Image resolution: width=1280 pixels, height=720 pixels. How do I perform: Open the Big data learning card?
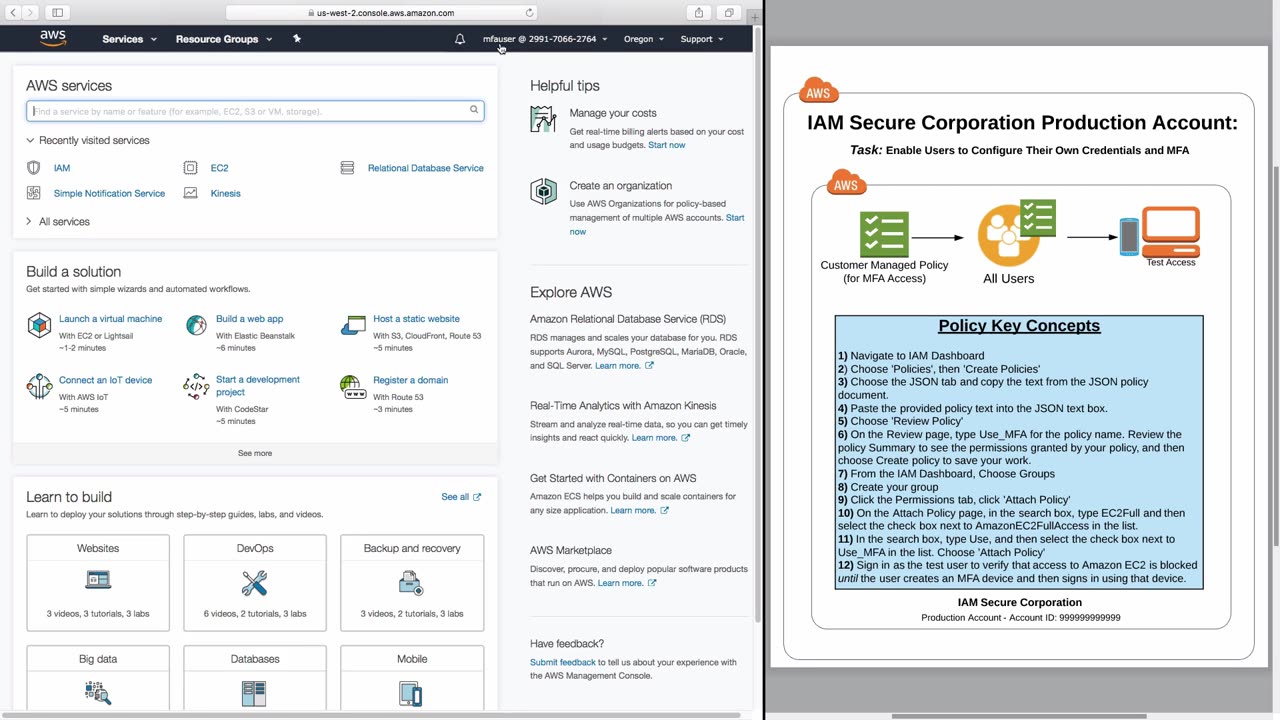click(98, 678)
